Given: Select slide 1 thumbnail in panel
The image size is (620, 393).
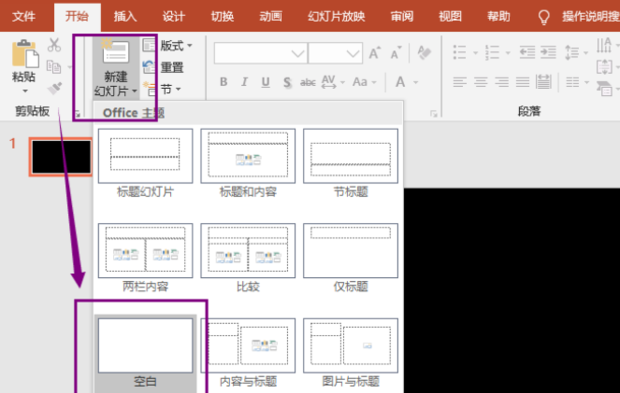Looking at the screenshot, I should (x=61, y=157).
